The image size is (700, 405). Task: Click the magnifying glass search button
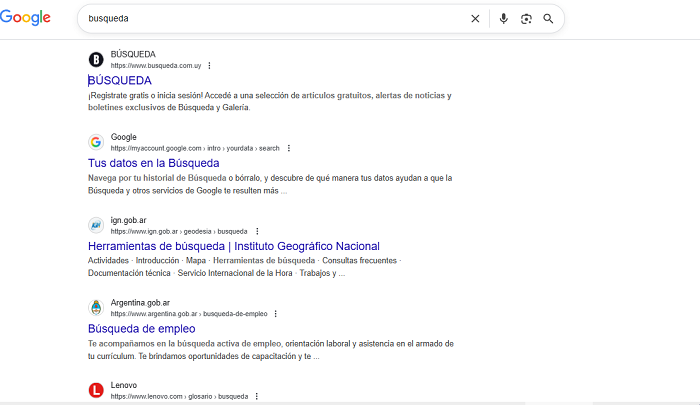548,18
